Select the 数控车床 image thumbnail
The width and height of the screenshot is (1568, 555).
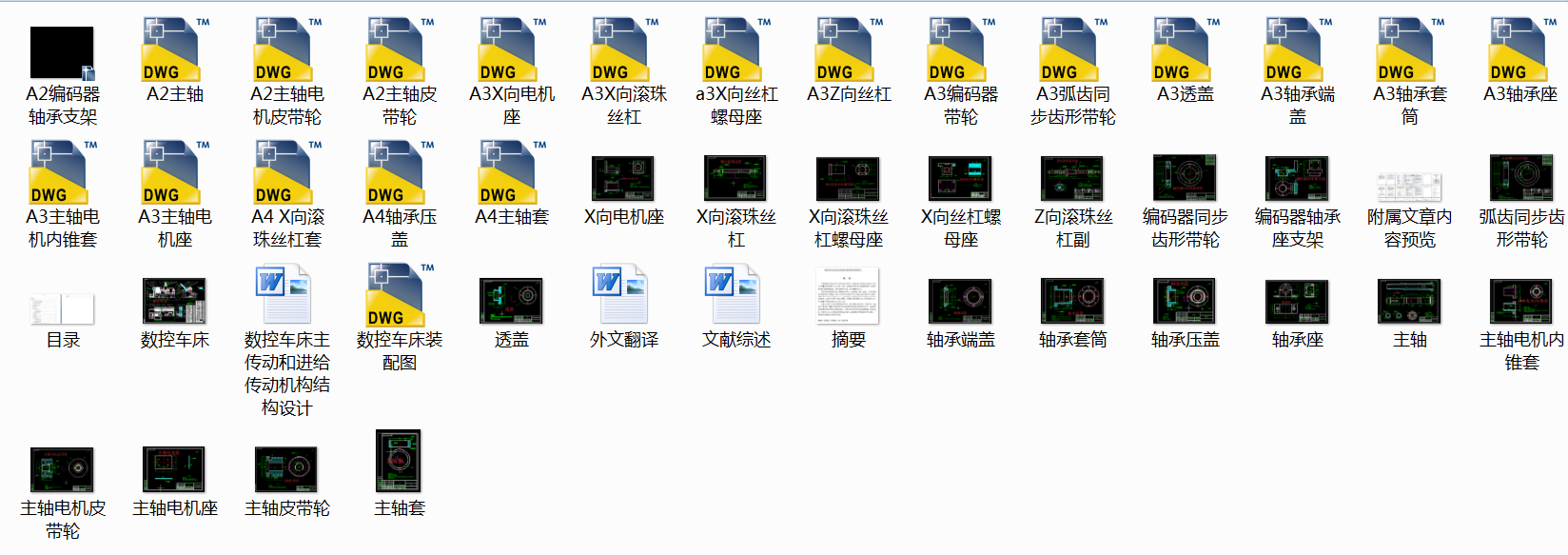tap(174, 302)
